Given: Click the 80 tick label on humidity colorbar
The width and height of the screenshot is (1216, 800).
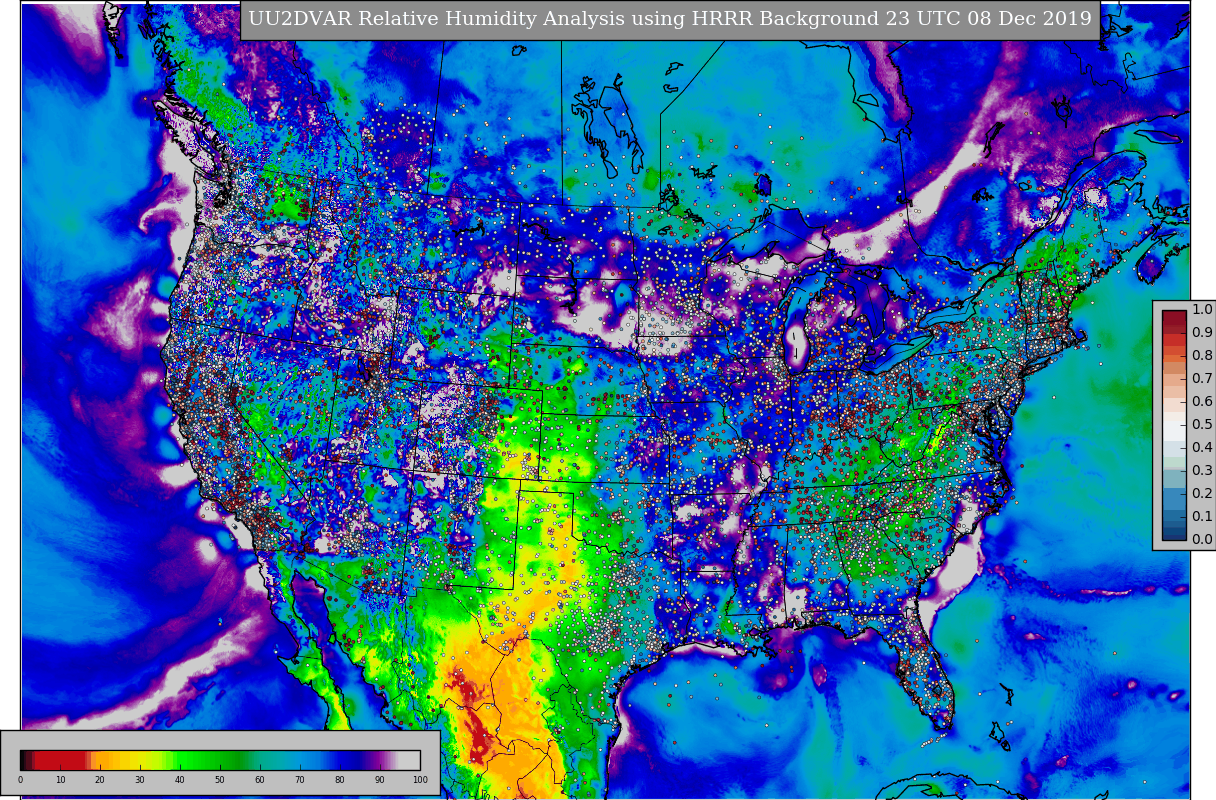Looking at the screenshot, I should point(340,780).
